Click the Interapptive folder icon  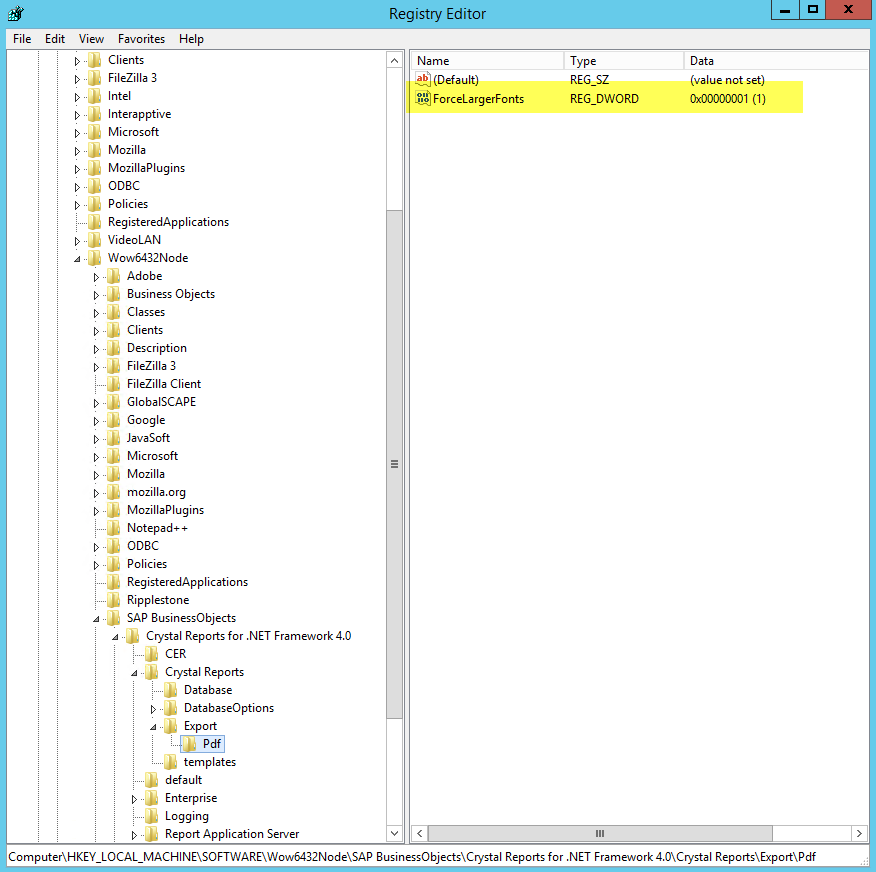[94, 114]
